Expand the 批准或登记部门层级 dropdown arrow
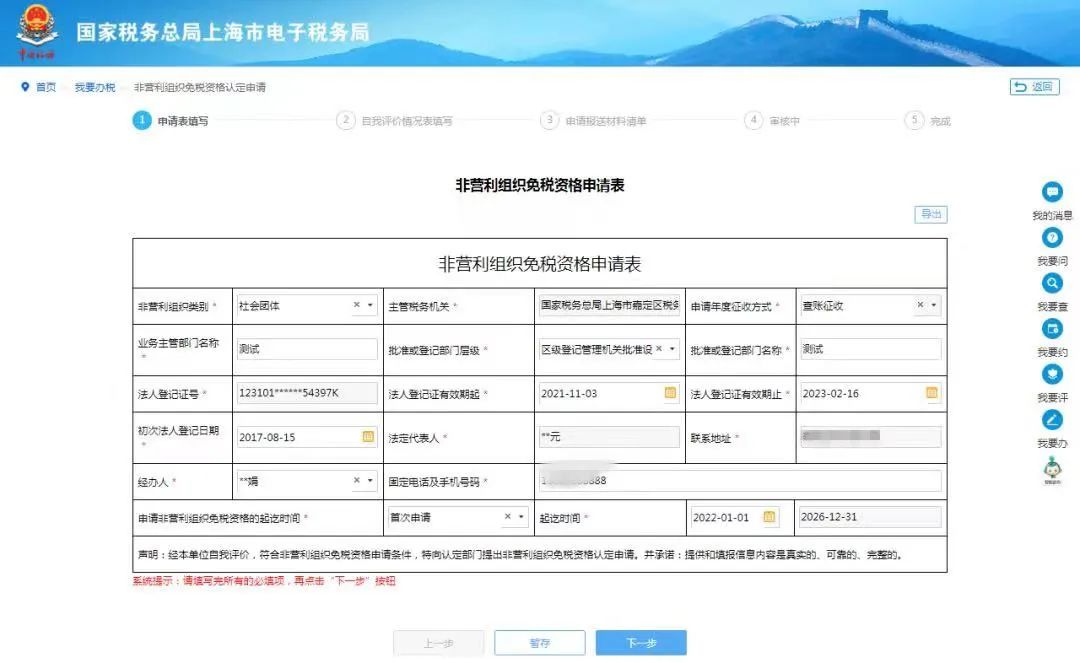 [x=672, y=349]
